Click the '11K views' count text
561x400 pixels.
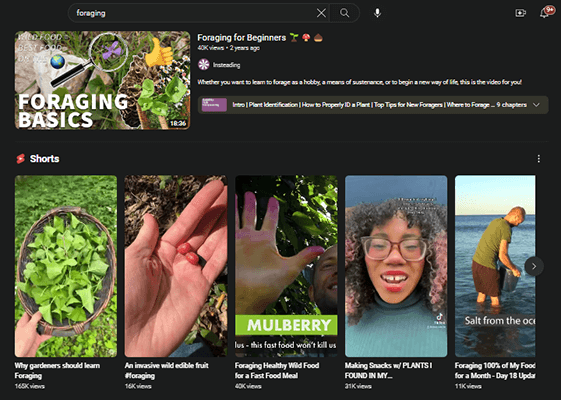click(468, 386)
